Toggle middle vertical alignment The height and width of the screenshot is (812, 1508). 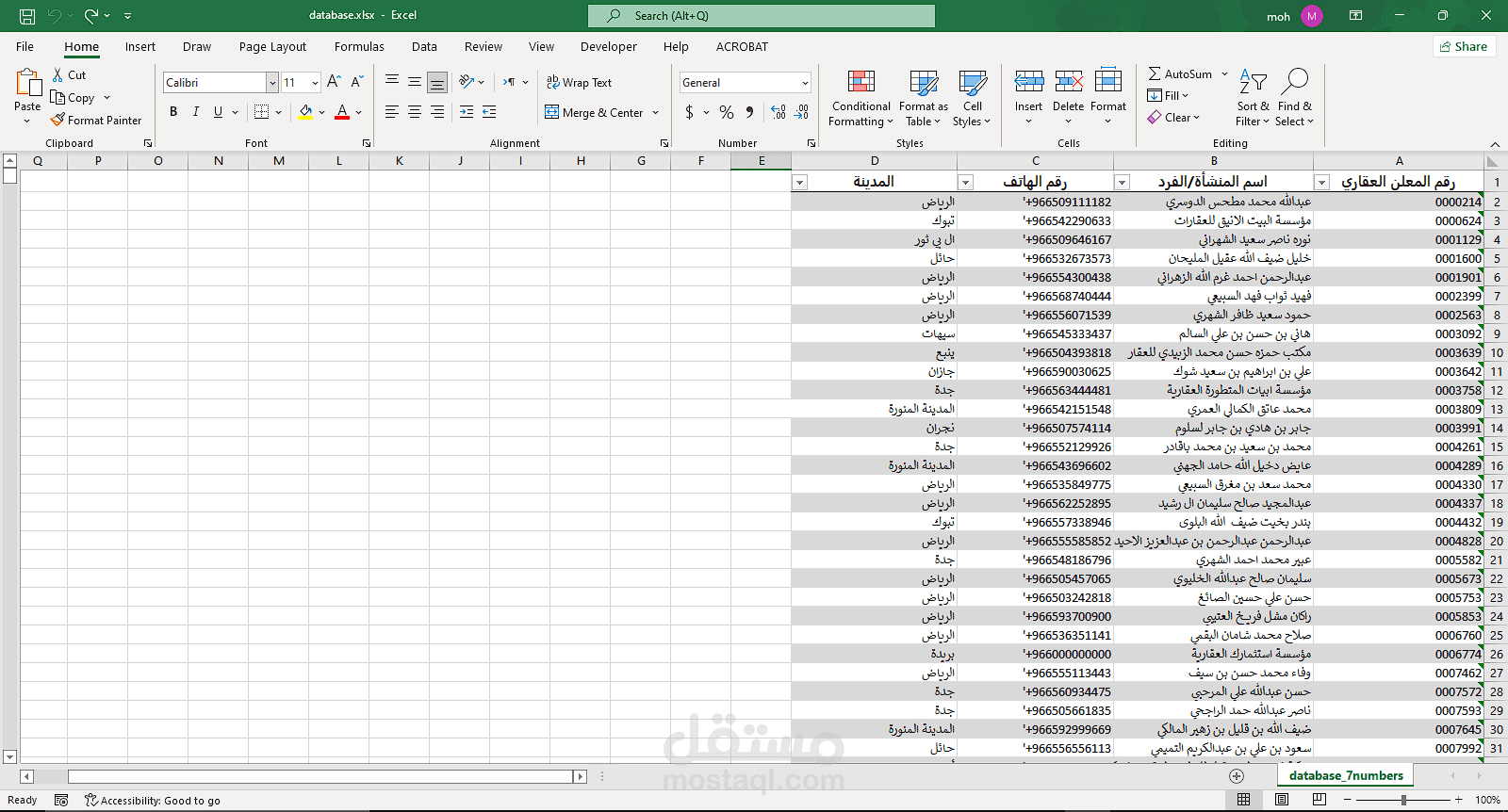pos(415,82)
